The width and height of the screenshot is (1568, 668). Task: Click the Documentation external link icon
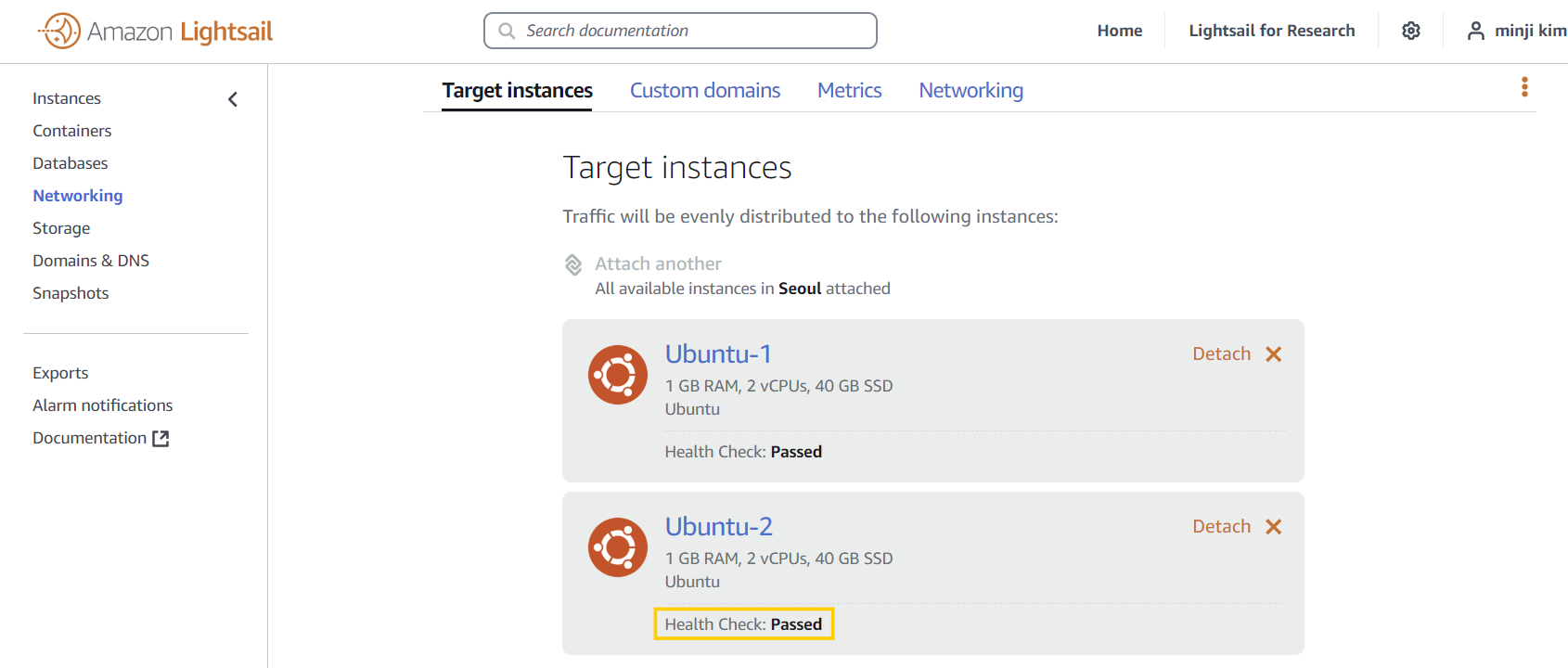tap(161, 439)
